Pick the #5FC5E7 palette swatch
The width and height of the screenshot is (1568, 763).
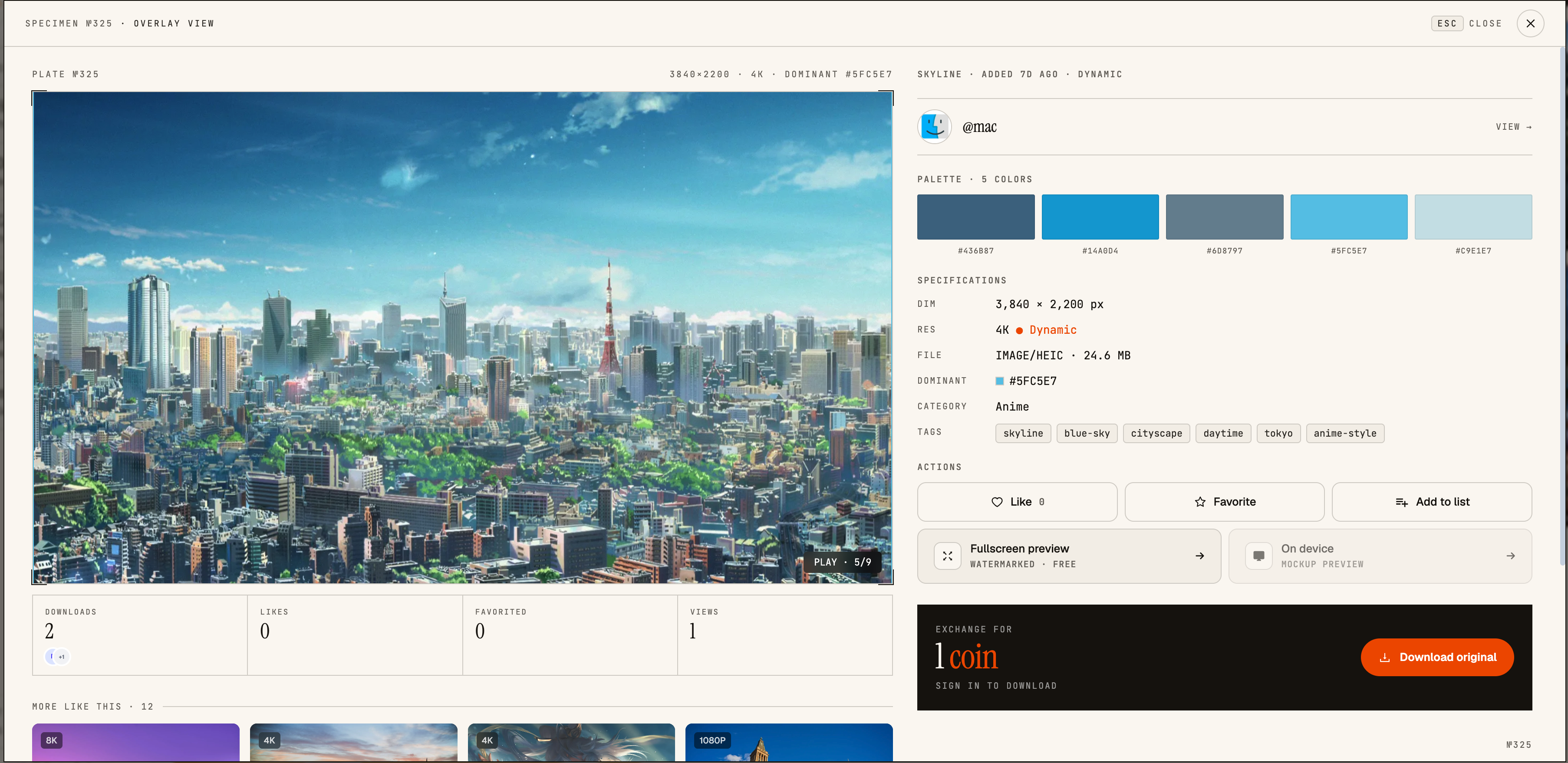(x=1349, y=217)
